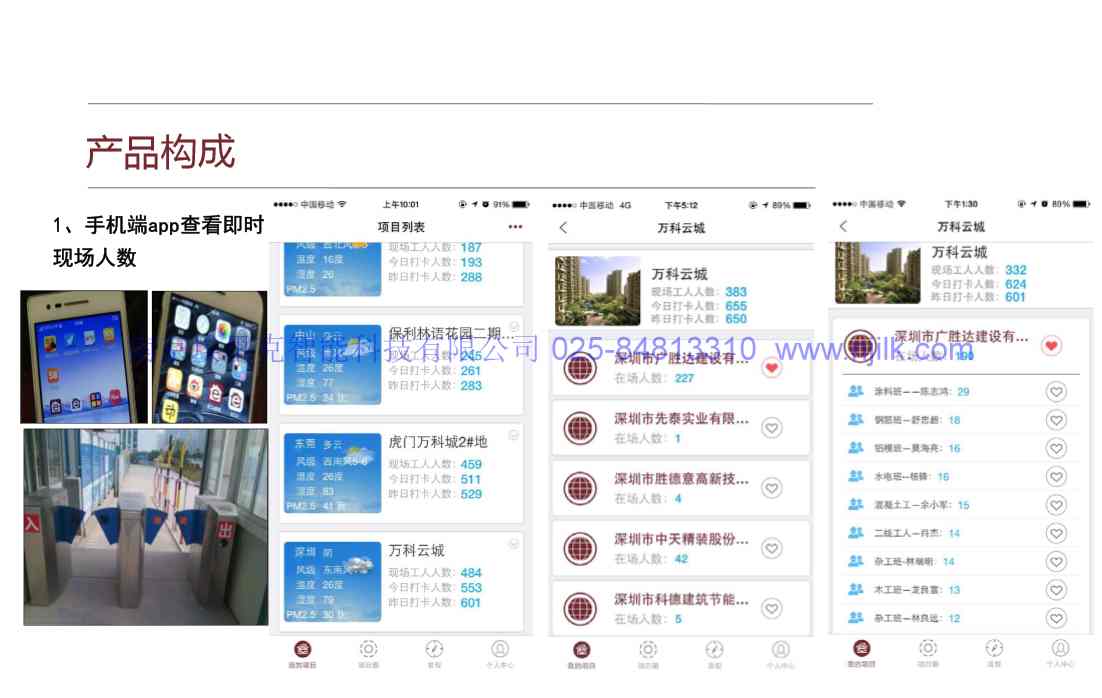Open the compass tab in middle phone's bottom bar
Image resolution: width=1102 pixels, height=698 pixels.
pyautogui.click(x=714, y=649)
